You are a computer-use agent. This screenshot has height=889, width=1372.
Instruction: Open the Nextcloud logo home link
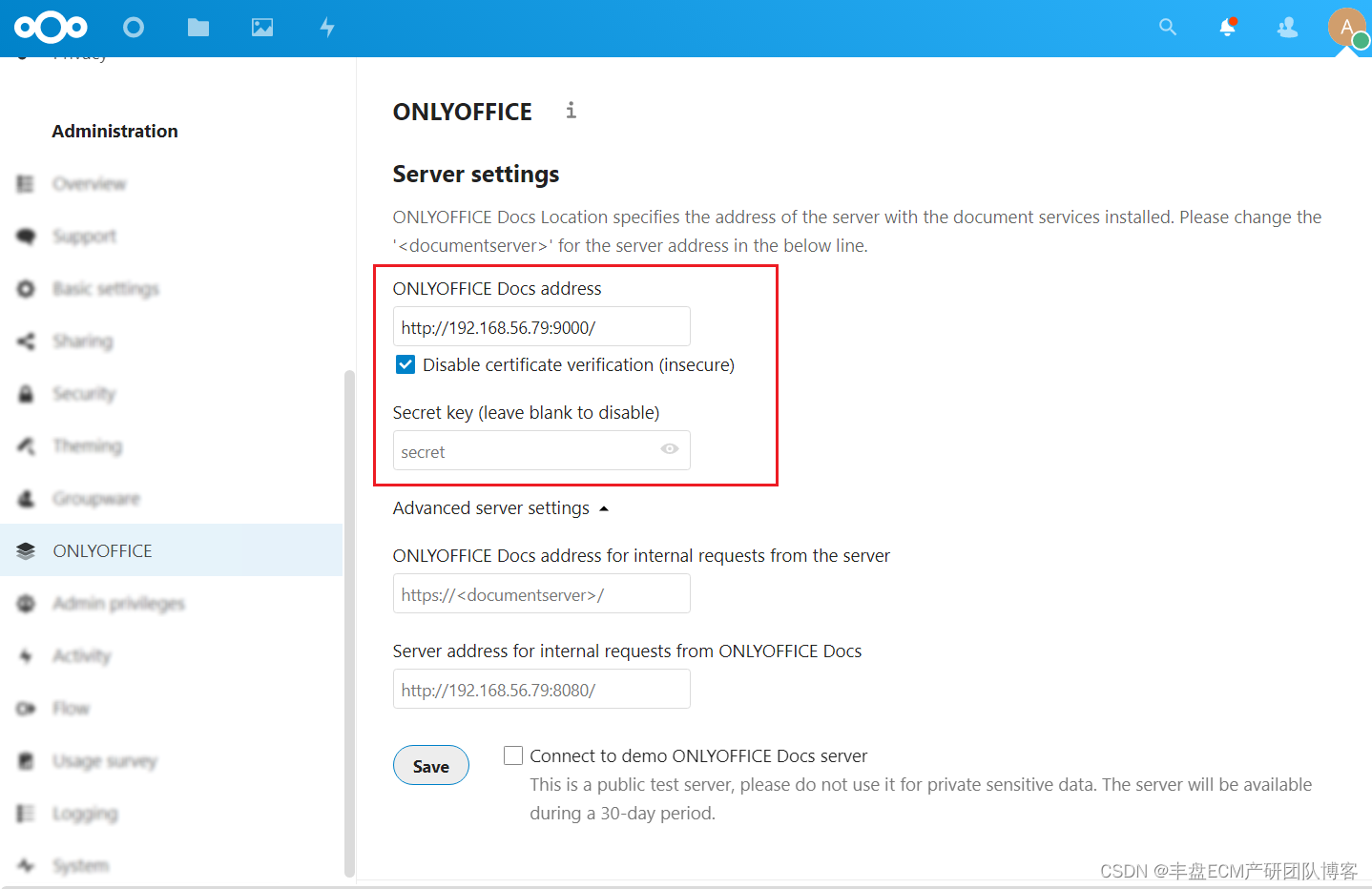coord(51,27)
